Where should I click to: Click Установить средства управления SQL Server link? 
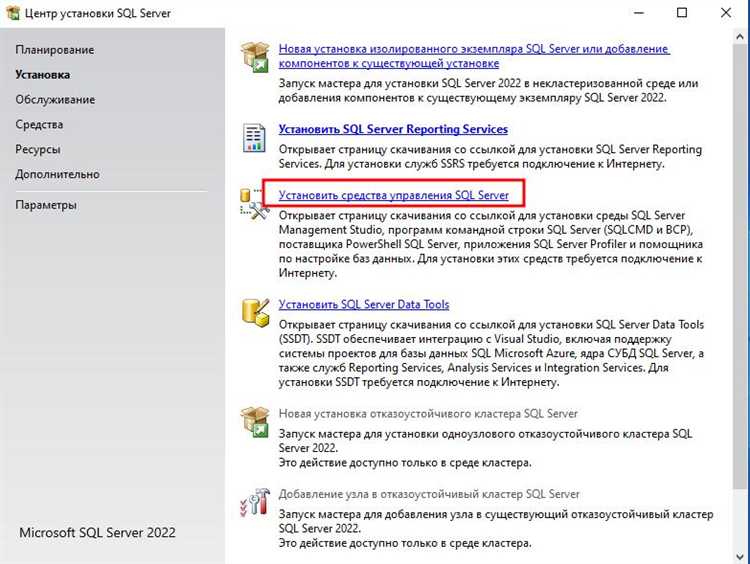point(393,195)
